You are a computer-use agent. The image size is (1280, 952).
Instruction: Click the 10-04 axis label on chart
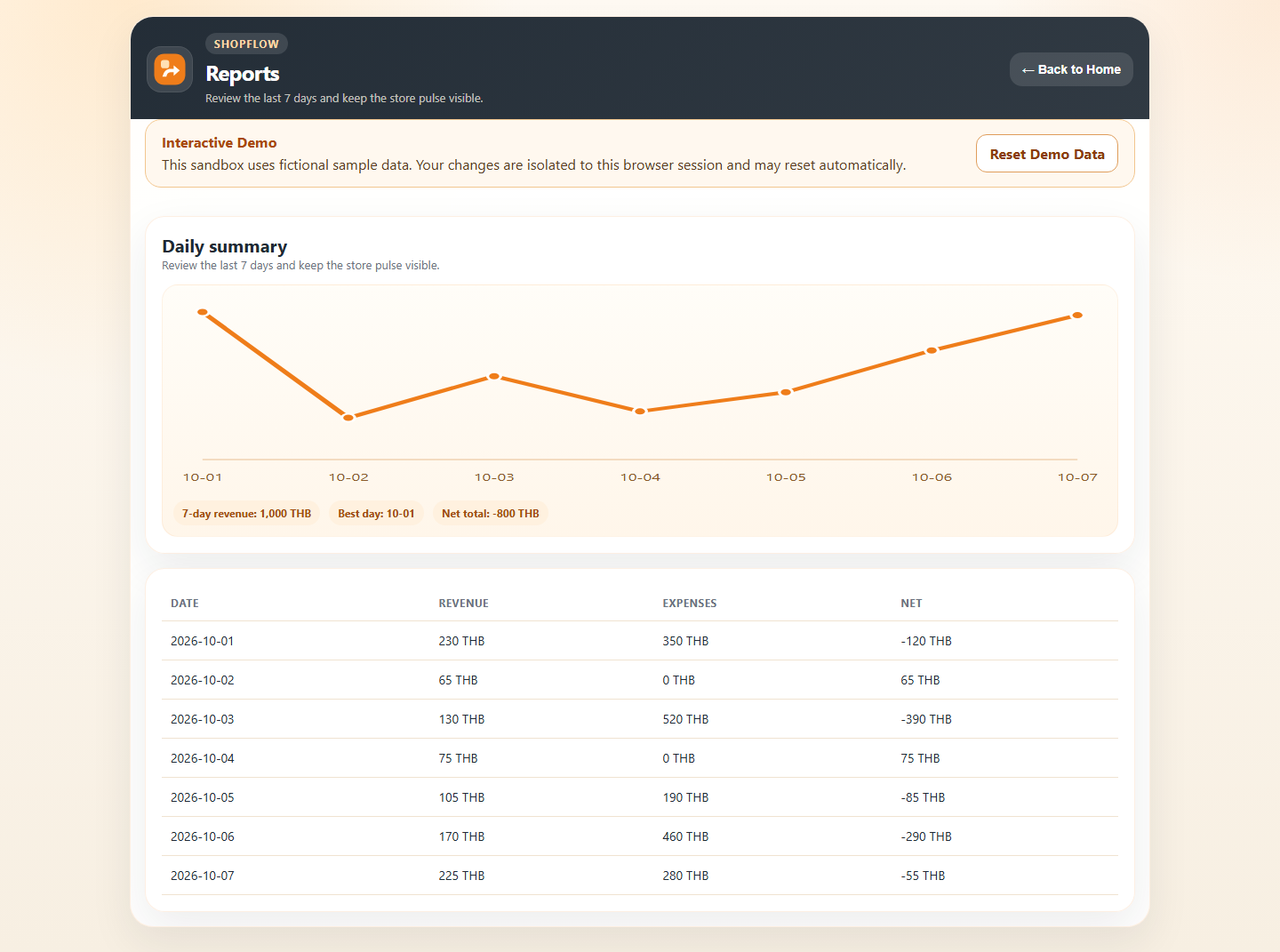coord(640,477)
